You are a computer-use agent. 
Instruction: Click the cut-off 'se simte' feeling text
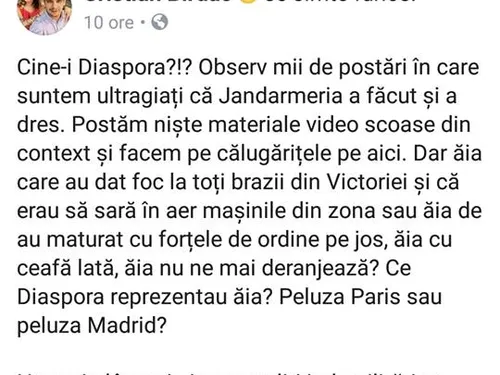pyautogui.click(x=333, y=3)
